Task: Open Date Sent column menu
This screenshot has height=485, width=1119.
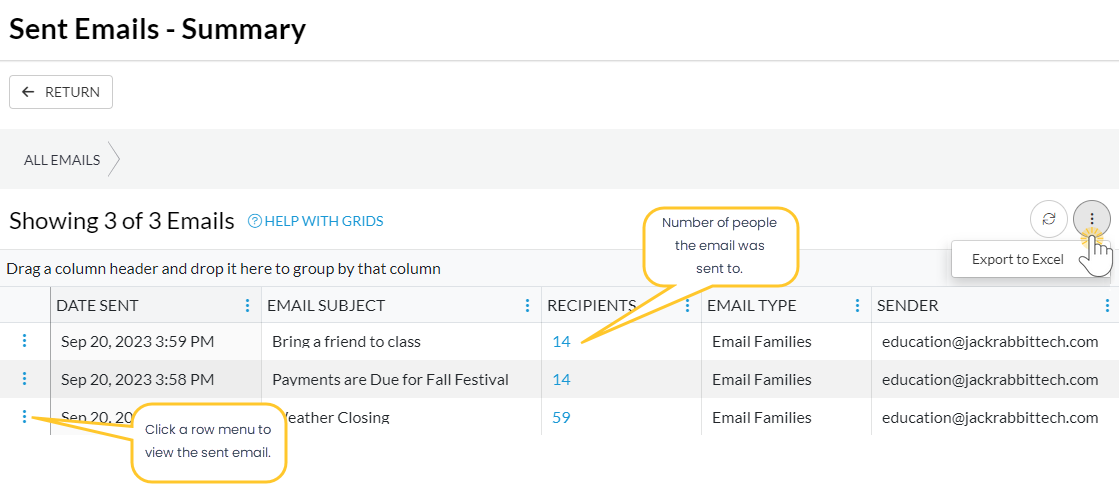Action: (247, 306)
